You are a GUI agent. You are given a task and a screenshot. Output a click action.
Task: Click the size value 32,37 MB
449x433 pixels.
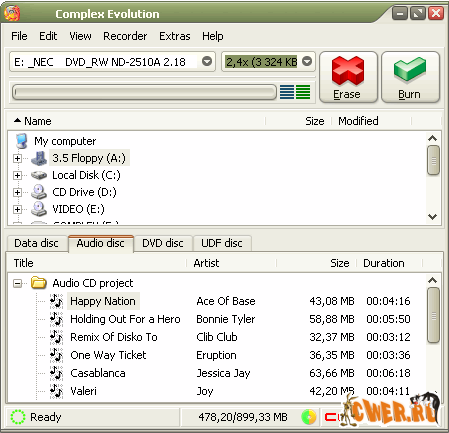point(332,337)
